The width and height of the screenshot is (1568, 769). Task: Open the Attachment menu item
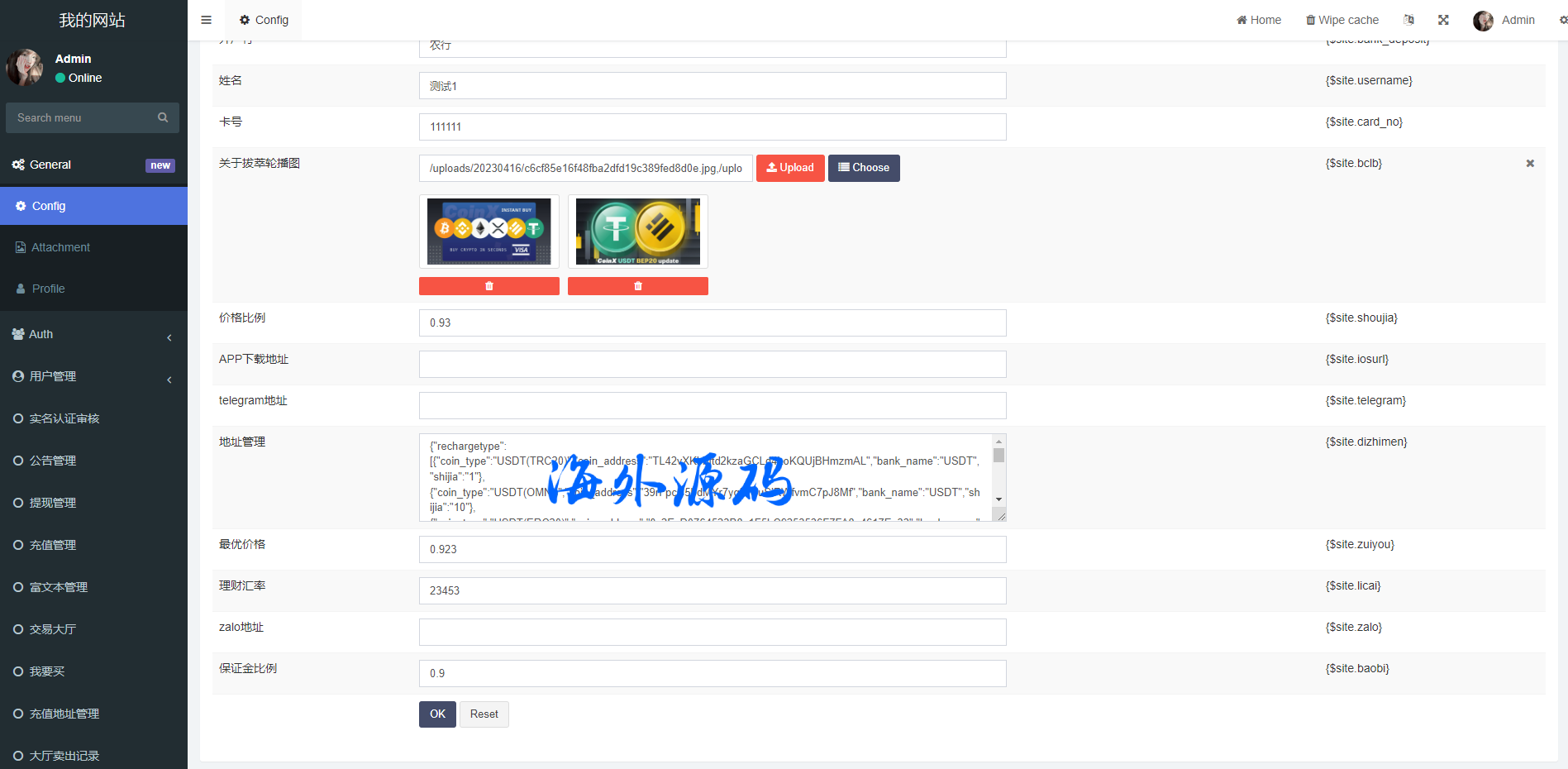pyautogui.click(x=60, y=247)
